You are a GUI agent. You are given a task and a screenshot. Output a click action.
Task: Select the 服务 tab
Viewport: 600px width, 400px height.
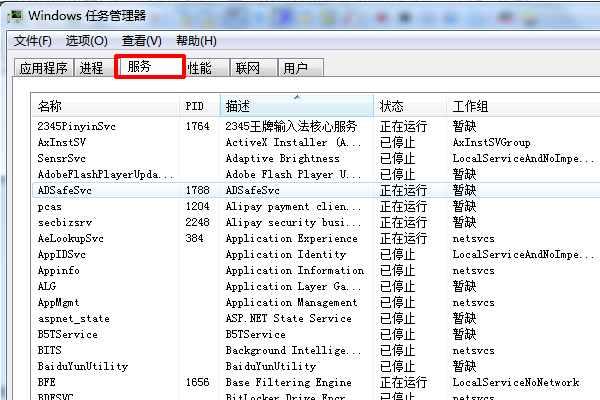tap(147, 67)
